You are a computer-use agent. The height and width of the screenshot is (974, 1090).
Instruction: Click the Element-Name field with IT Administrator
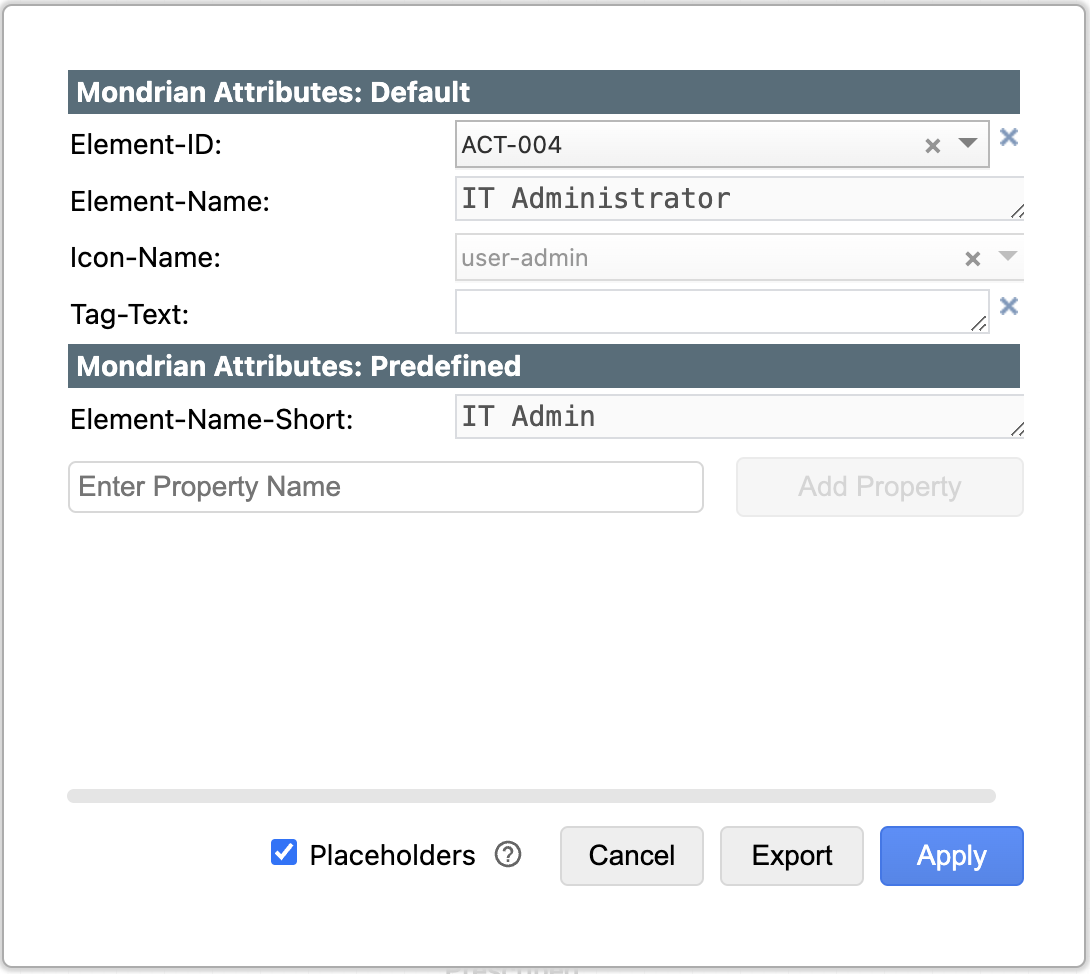click(735, 199)
